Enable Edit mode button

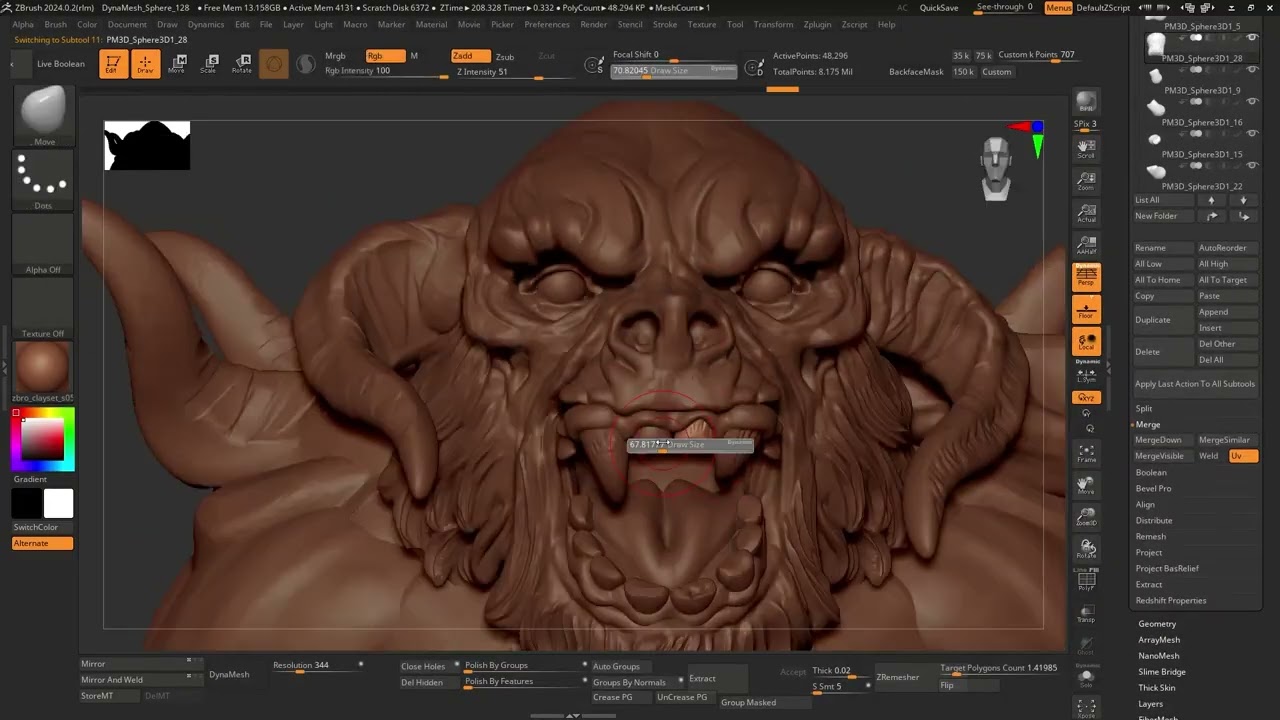[113, 64]
